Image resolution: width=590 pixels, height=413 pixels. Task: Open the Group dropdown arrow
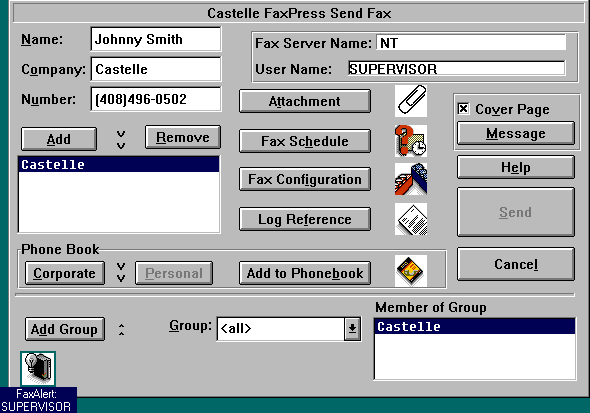[x=353, y=329]
